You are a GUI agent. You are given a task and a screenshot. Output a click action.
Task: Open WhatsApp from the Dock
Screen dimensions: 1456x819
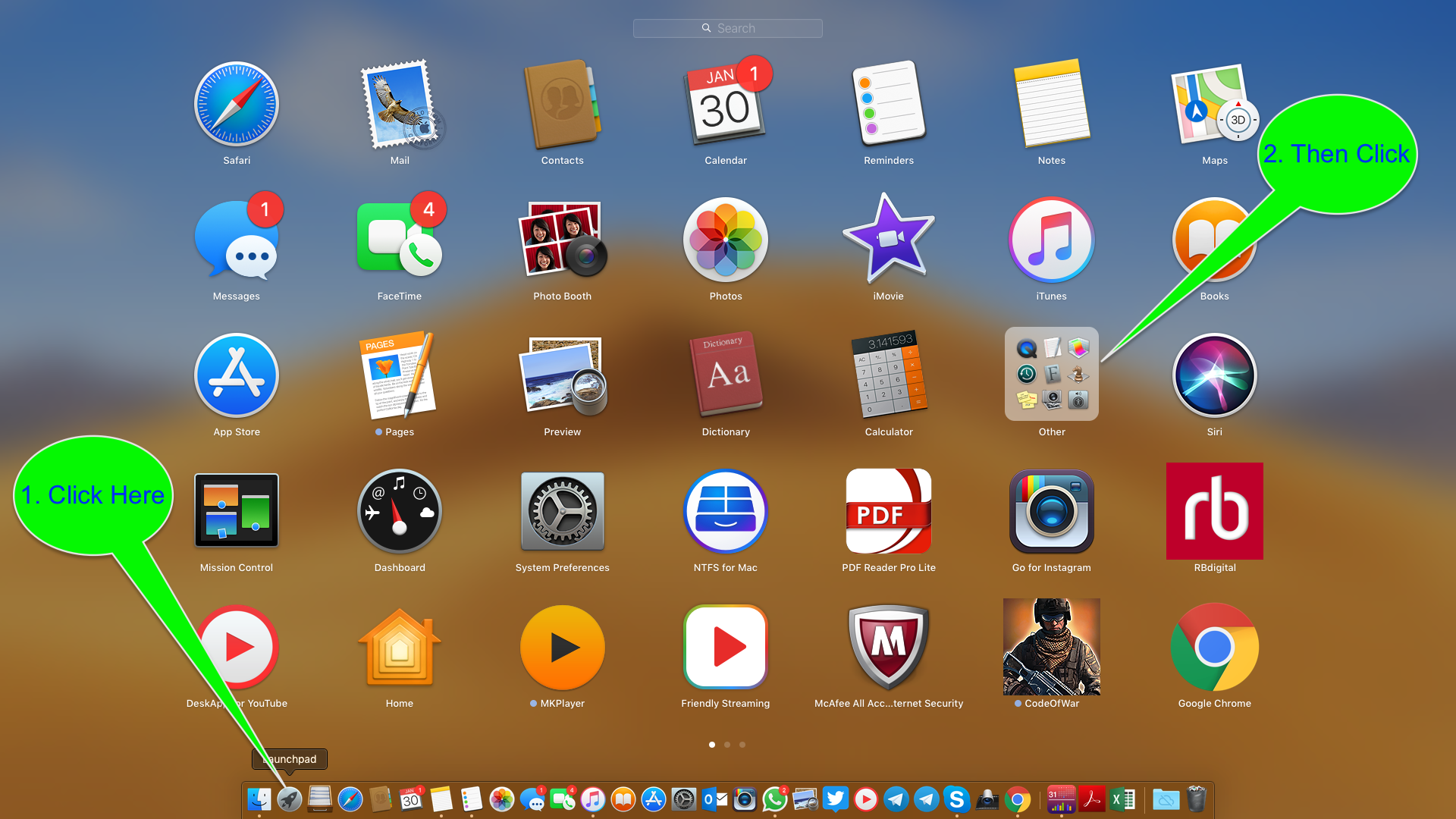[774, 799]
